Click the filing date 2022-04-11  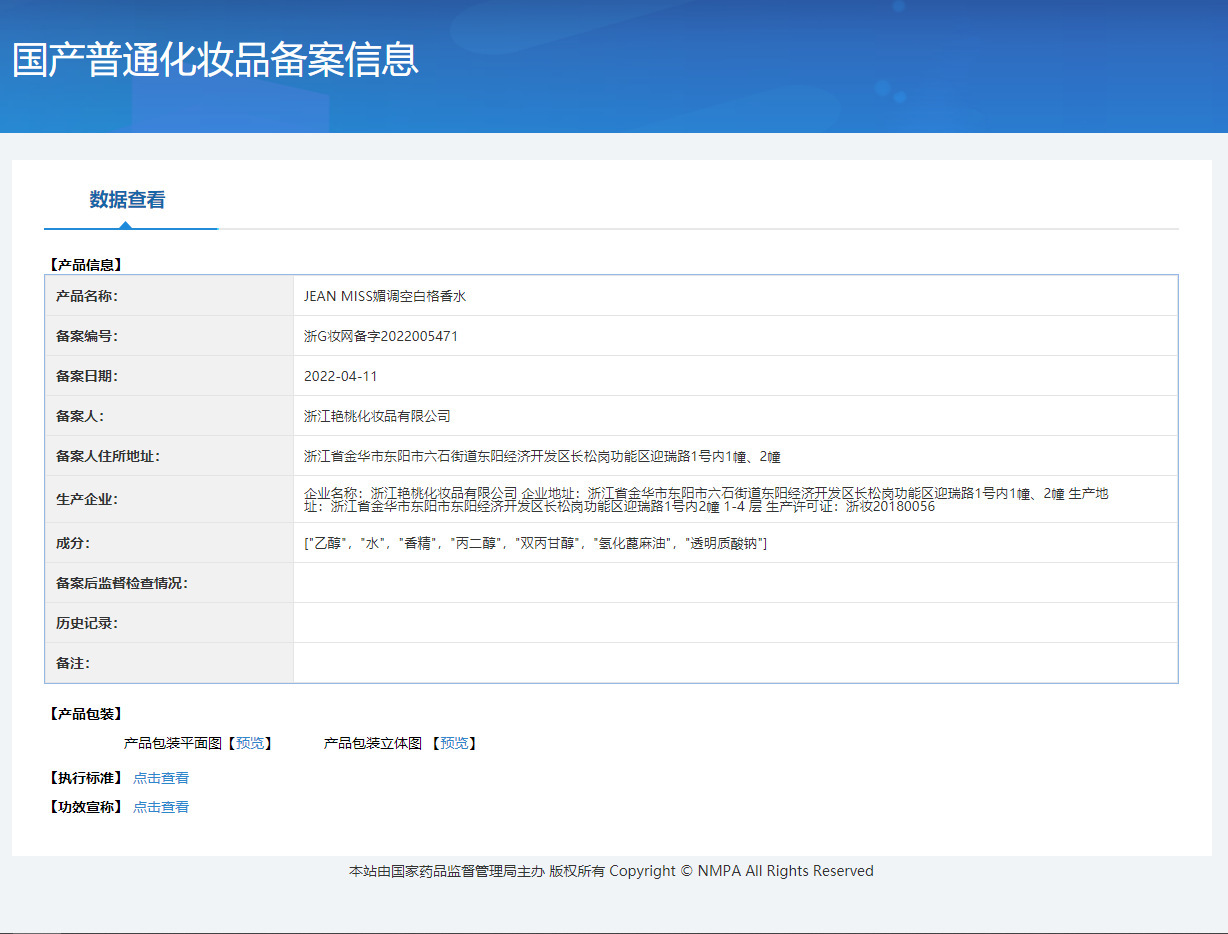pos(340,376)
